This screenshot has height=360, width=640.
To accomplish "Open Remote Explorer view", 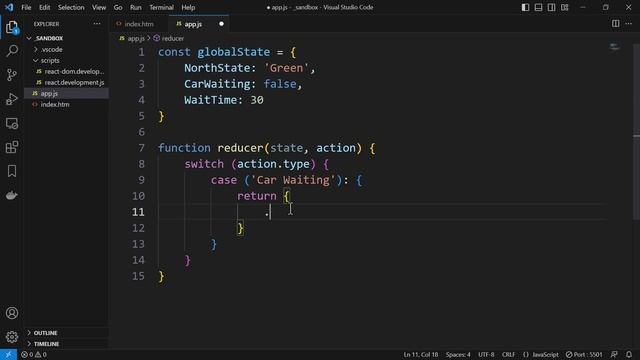I will [x=12, y=123].
